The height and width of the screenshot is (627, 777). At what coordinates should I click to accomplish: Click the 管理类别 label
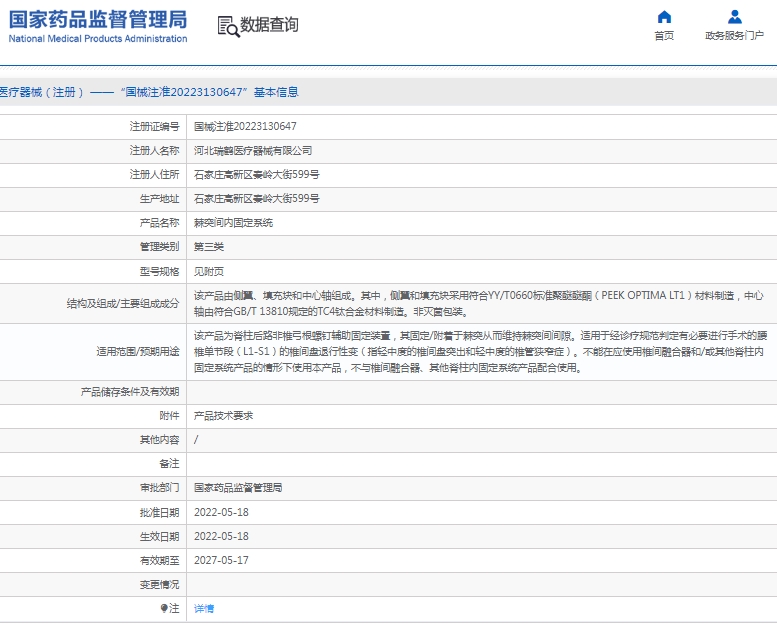point(160,247)
